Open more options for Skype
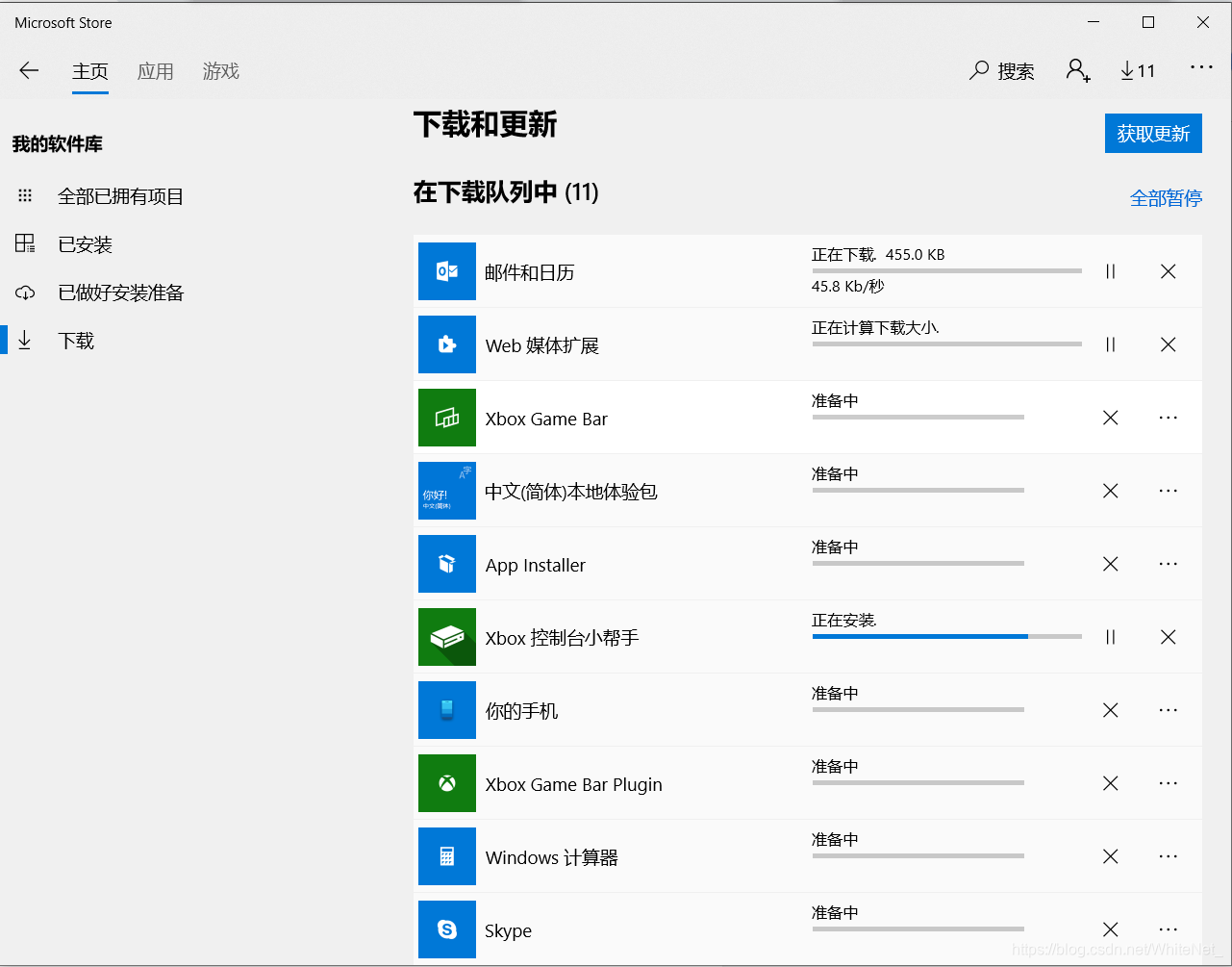 tap(1169, 929)
